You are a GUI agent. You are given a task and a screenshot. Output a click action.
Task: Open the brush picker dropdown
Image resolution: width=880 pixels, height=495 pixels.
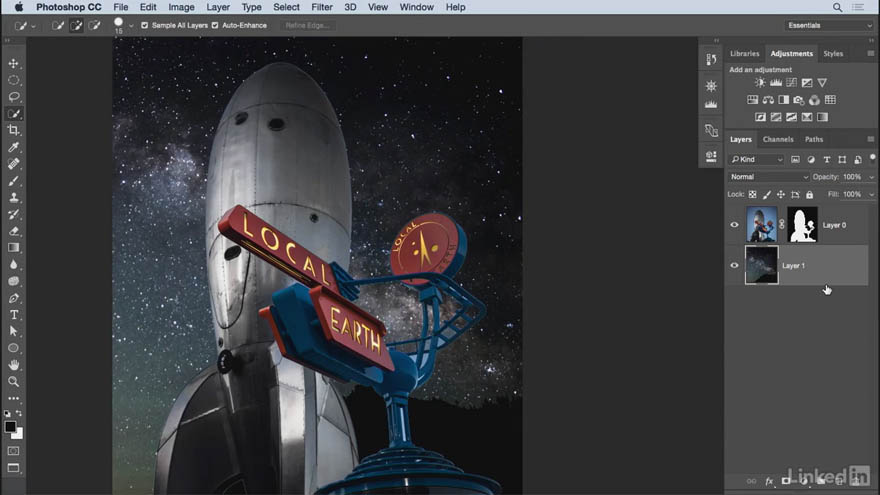(131, 26)
